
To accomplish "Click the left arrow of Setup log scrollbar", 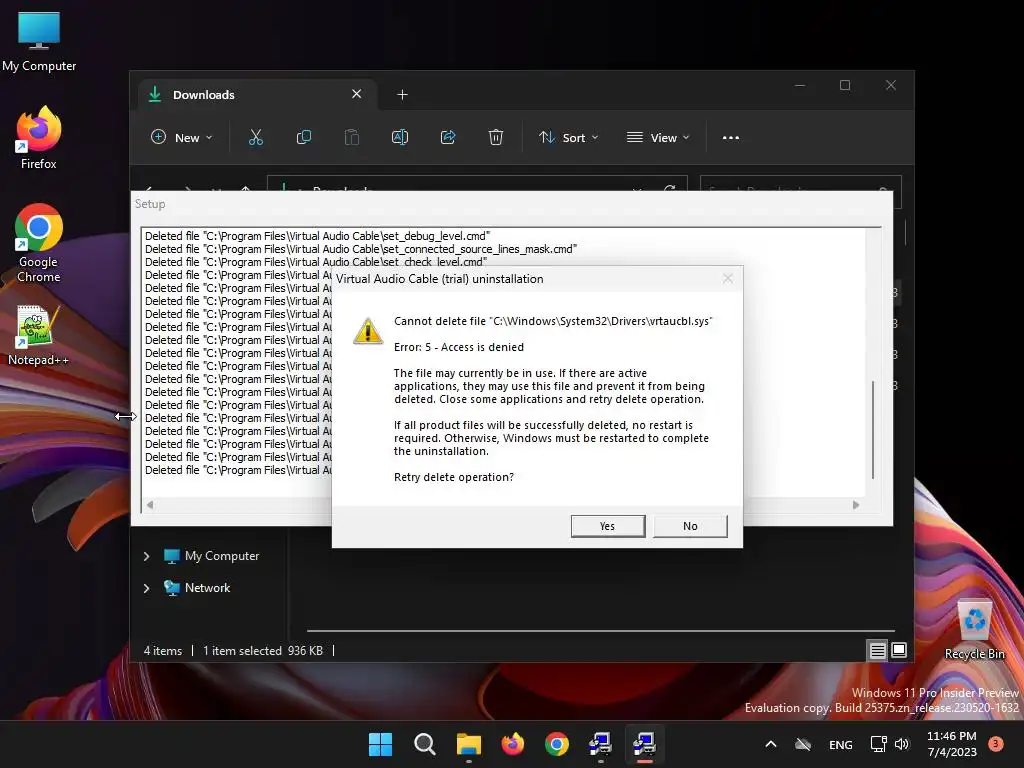I will pos(150,505).
